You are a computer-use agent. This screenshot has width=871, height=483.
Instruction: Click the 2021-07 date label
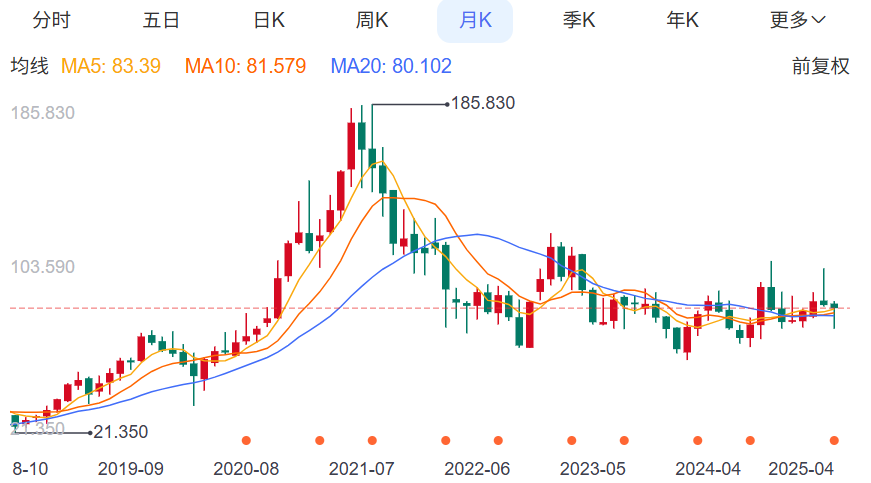pos(362,469)
